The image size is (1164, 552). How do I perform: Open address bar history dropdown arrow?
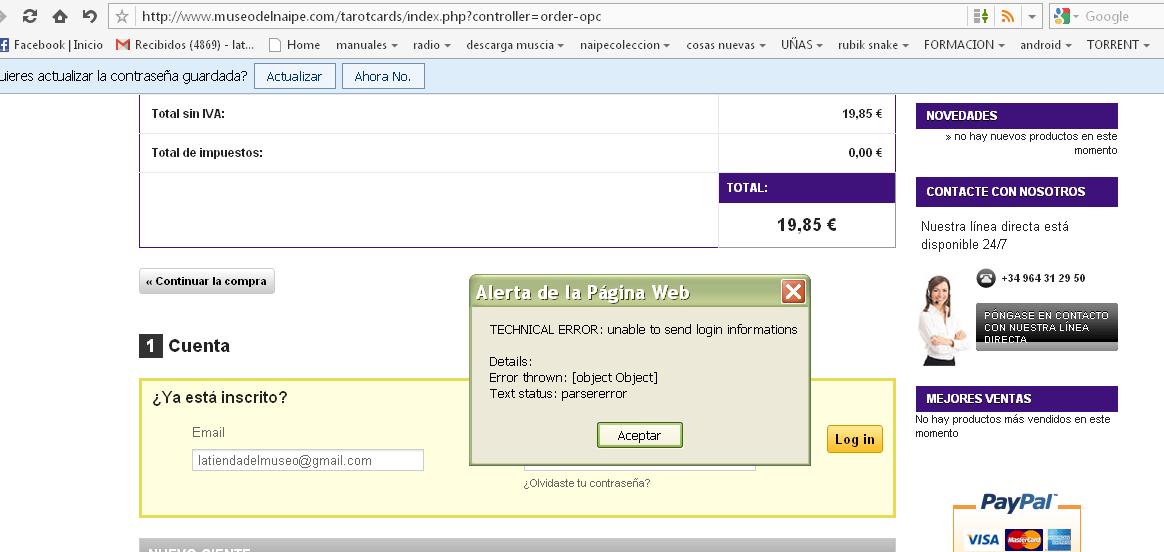tap(1032, 16)
